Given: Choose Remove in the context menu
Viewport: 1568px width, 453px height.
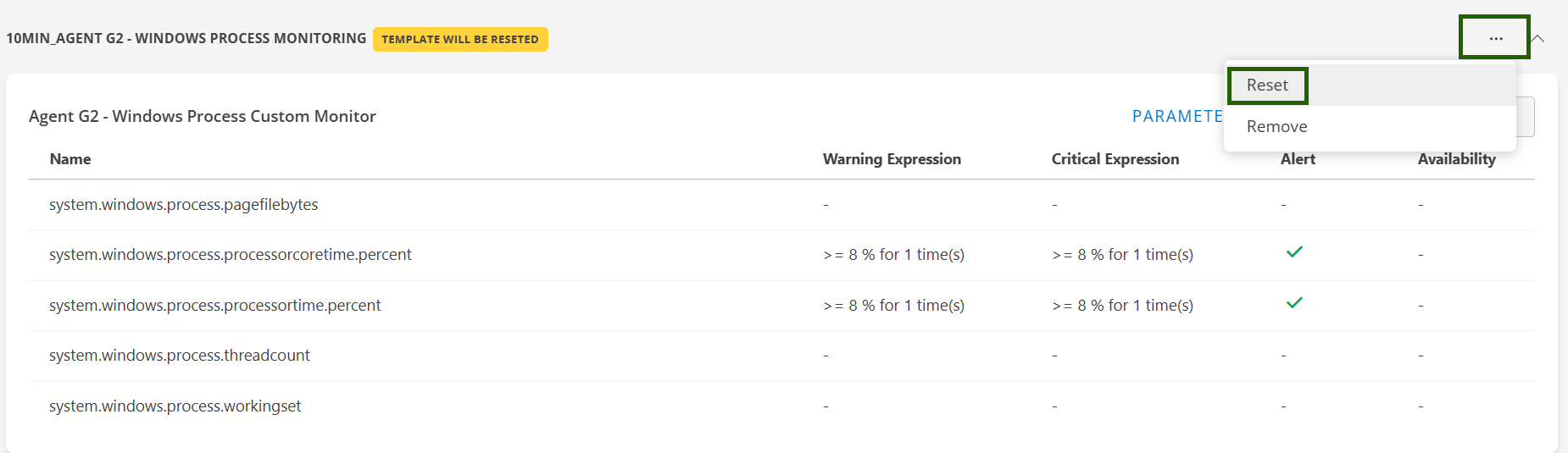Looking at the screenshot, I should coord(1276,127).
